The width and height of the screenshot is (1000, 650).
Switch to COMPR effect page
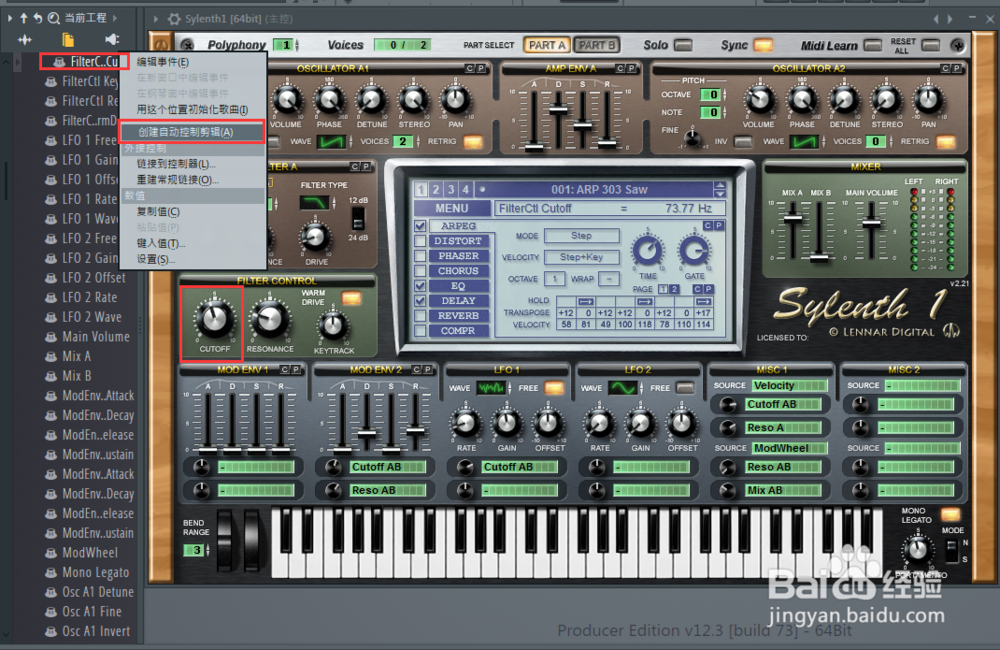[459, 330]
